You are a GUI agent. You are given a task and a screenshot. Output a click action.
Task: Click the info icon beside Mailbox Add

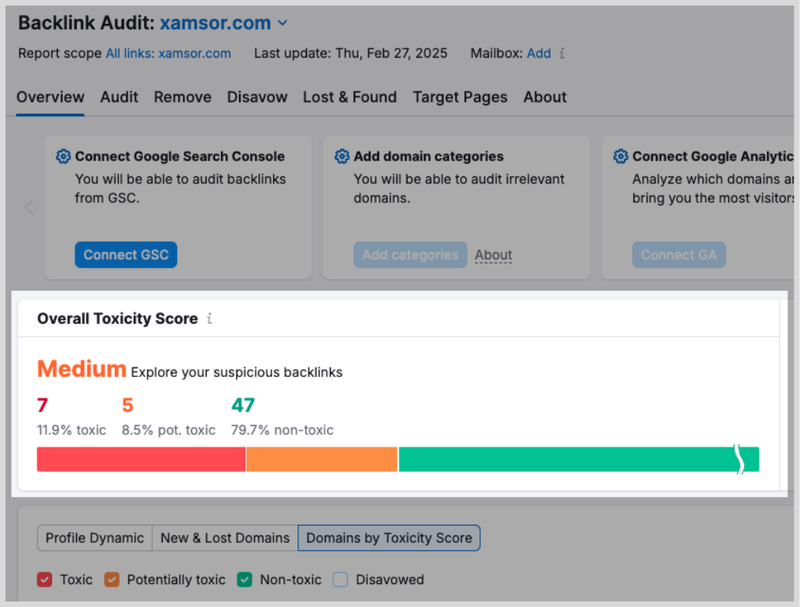(x=563, y=54)
